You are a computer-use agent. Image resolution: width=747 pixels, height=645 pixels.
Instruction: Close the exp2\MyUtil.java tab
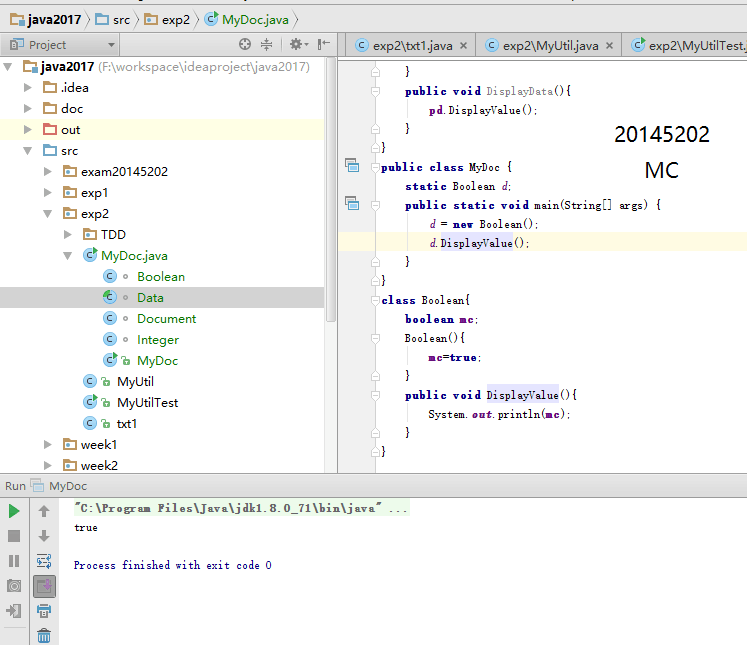click(609, 46)
